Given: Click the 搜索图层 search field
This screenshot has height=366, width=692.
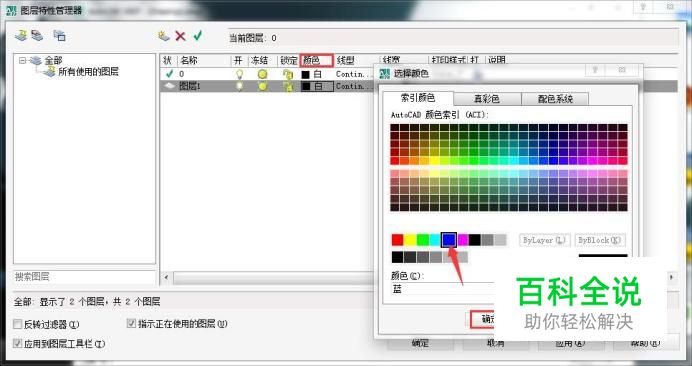Looking at the screenshot, I should pyautogui.click(x=85, y=277).
